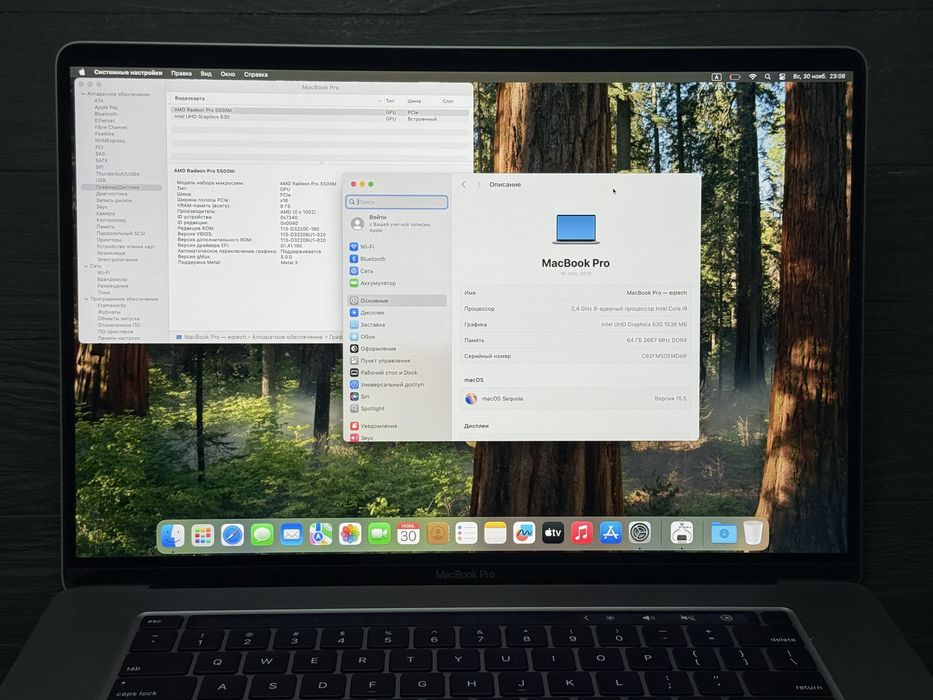Launch FaceTime from the Dock

click(x=379, y=534)
